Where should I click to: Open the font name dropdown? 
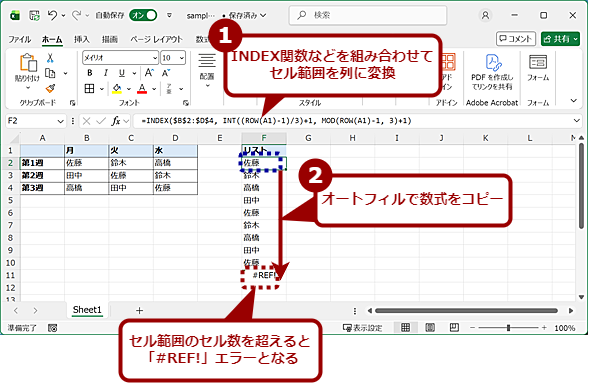tap(155, 58)
